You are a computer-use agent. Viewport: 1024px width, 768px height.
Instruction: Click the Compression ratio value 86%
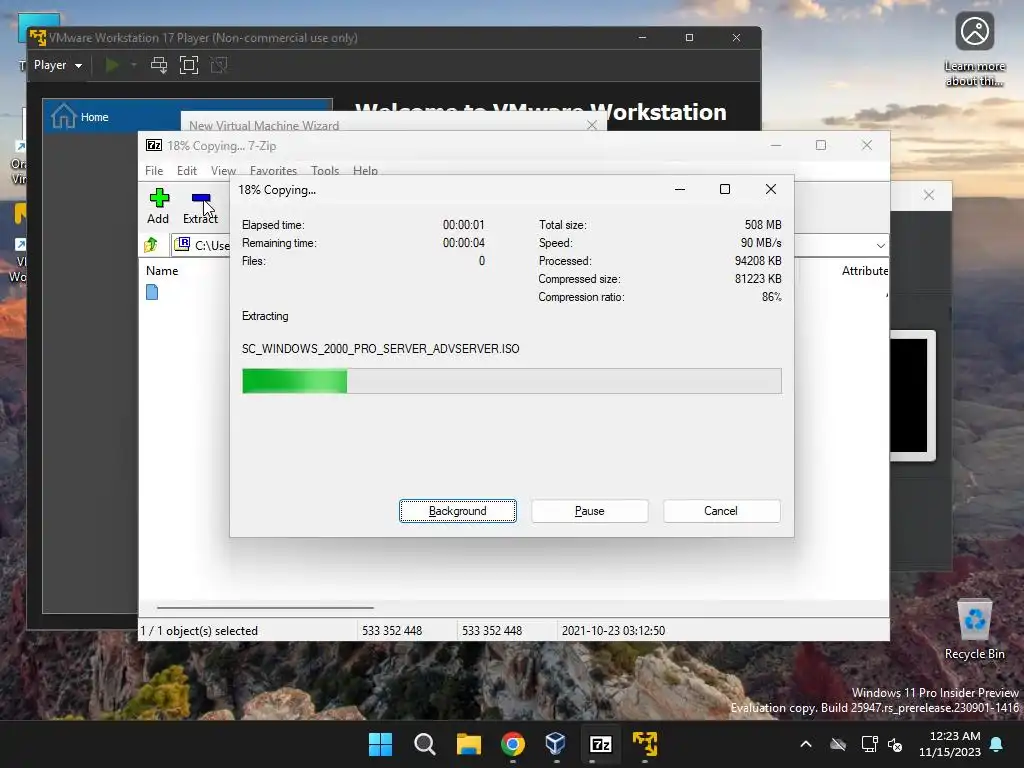pyautogui.click(x=771, y=297)
